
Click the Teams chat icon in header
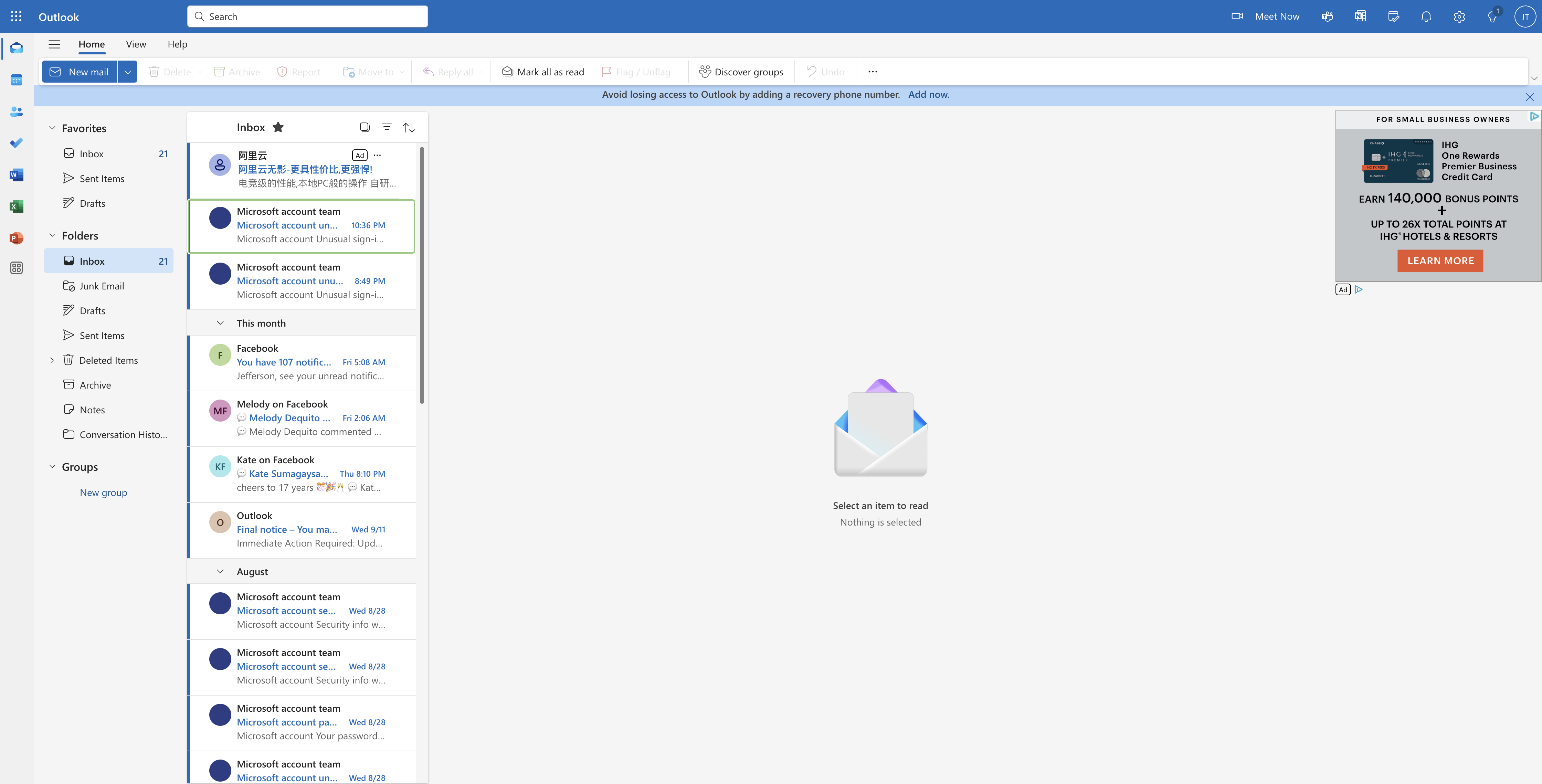1327,16
